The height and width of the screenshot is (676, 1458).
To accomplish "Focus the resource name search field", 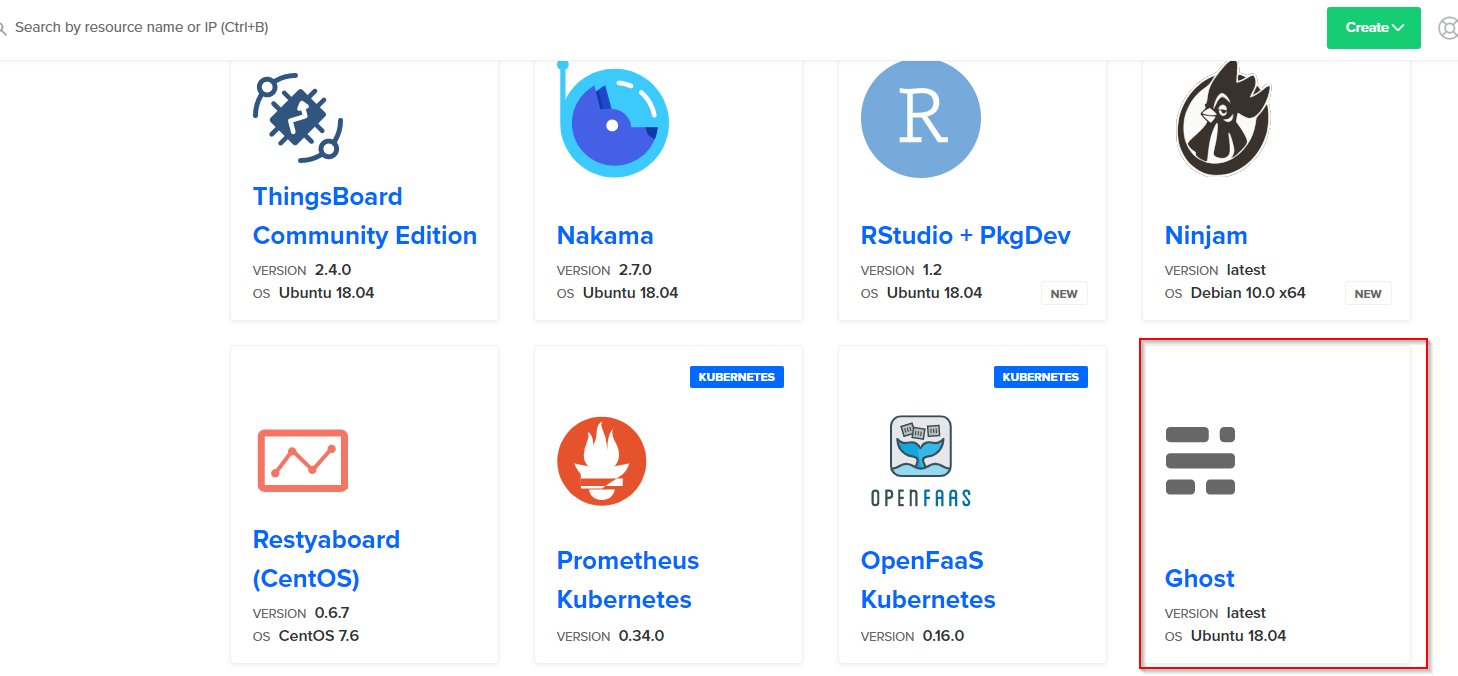I will [x=141, y=27].
